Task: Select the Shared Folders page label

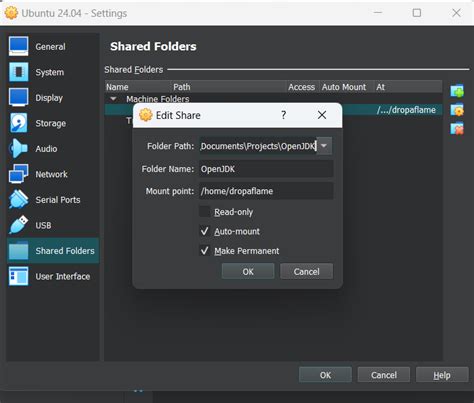Action: (65, 251)
